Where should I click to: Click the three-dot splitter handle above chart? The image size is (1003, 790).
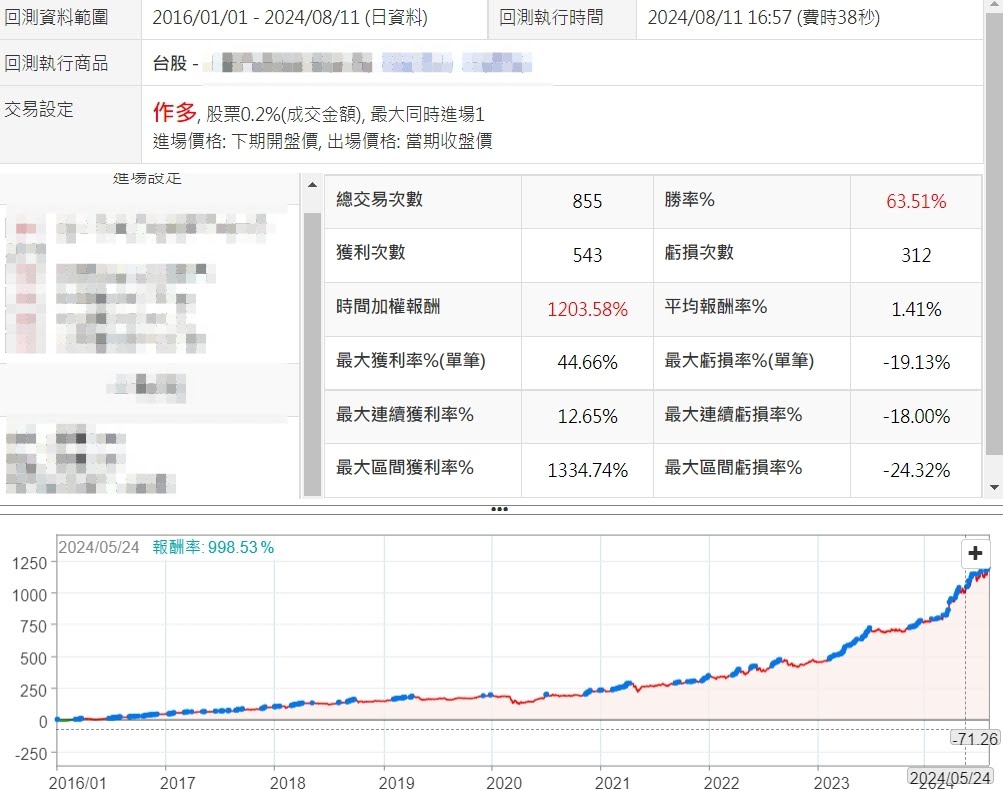(499, 509)
